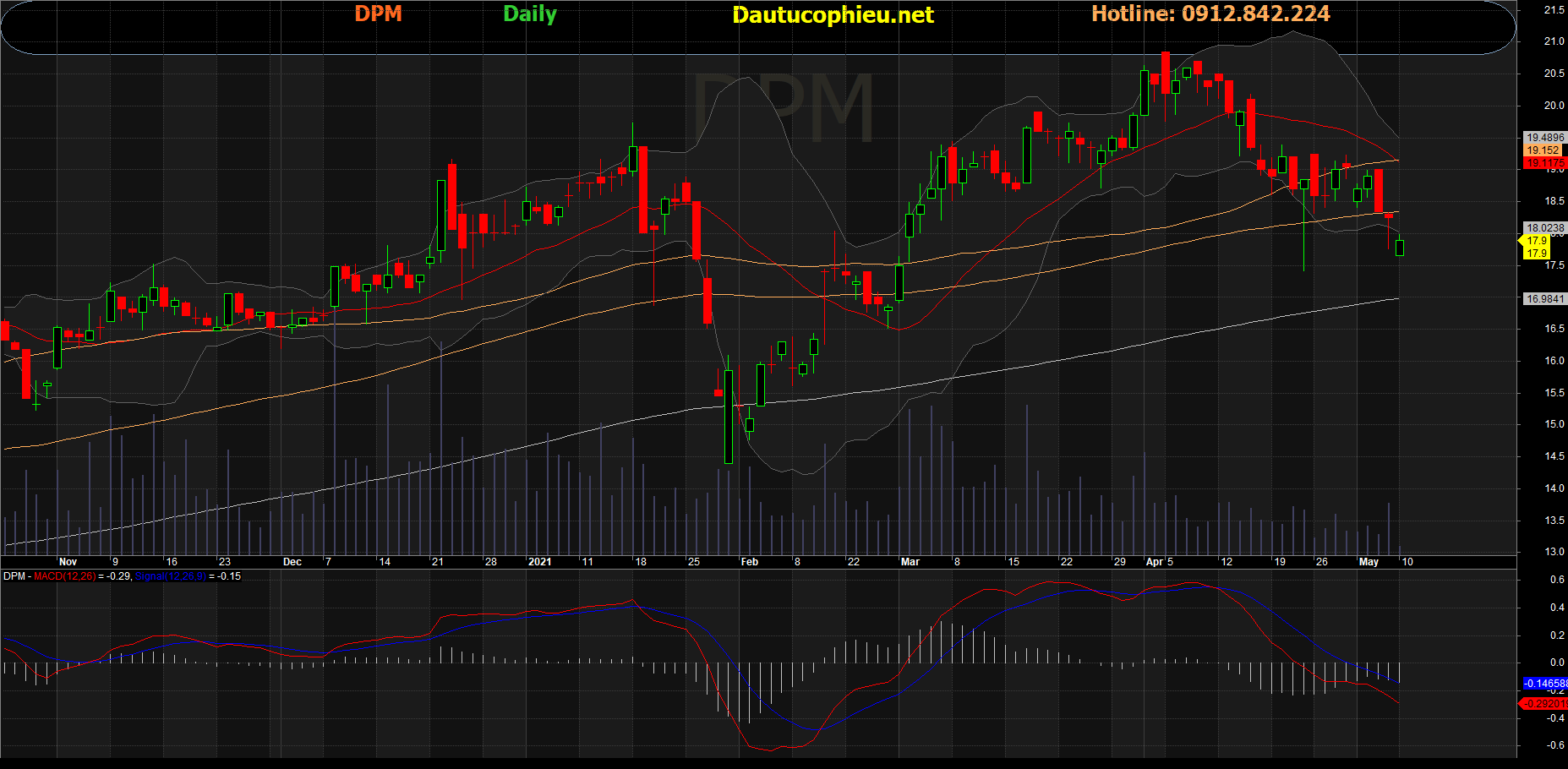Click the 16.5 price axis label

(x=1554, y=329)
